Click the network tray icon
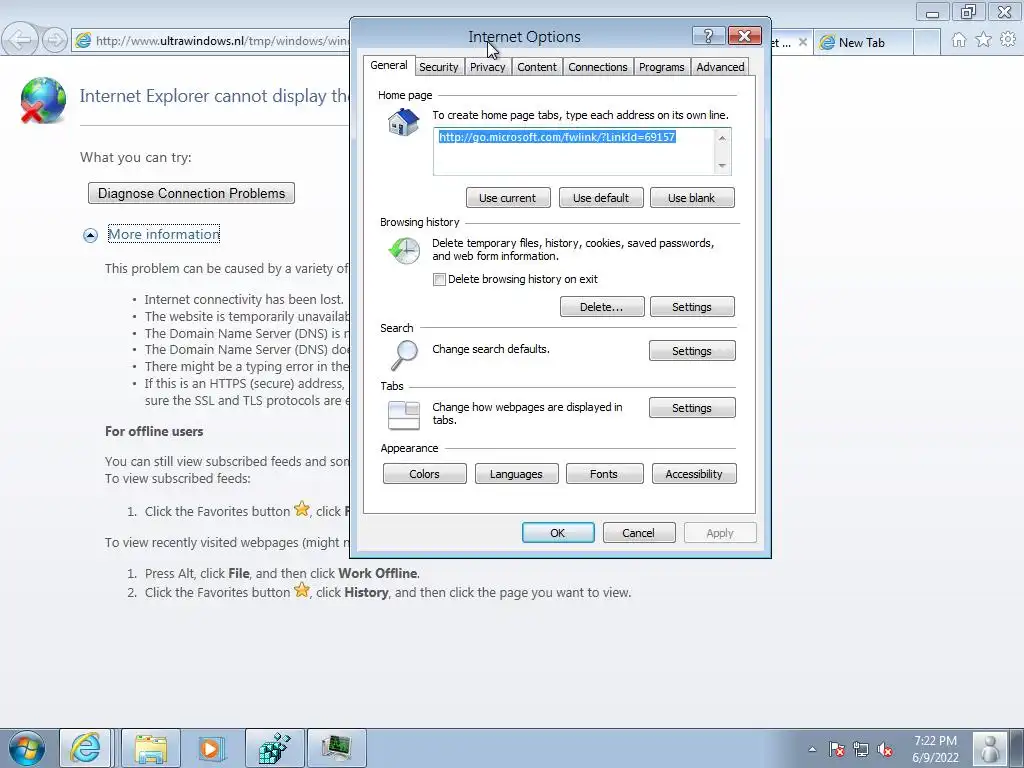 861,750
